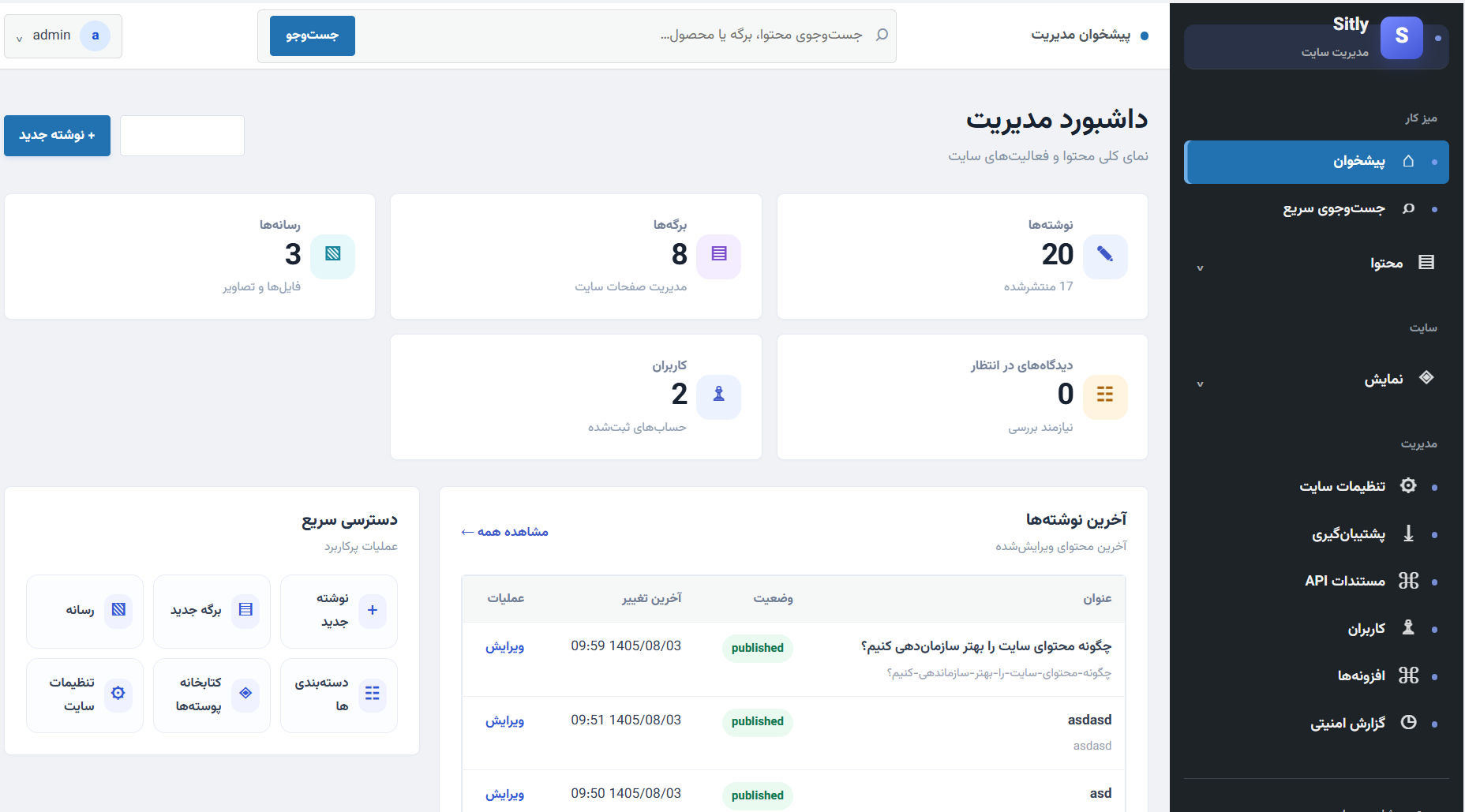This screenshot has height=812, width=1465.
Task: Click the teal media icon in رسانه‌ها card
Action: [x=333, y=256]
